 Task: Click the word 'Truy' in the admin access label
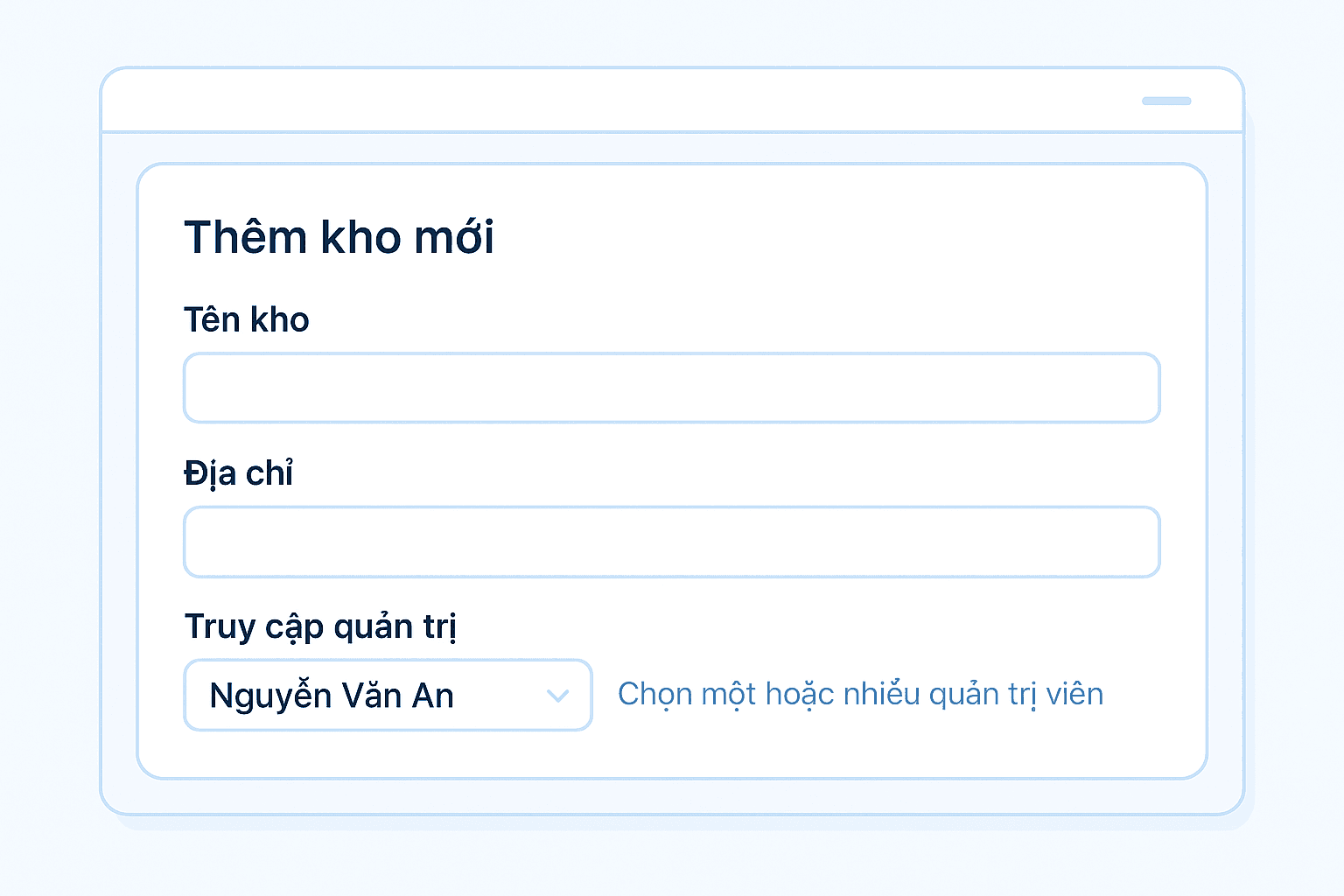coord(220,626)
